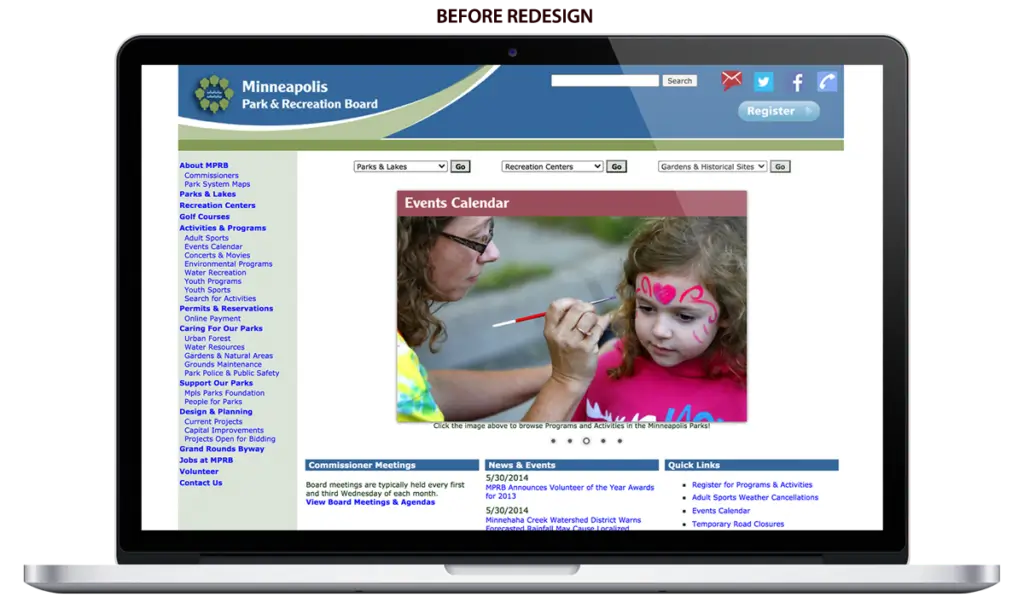This screenshot has width=1024, height=614.
Task: Open the MPRB Facebook page
Action: pos(796,81)
